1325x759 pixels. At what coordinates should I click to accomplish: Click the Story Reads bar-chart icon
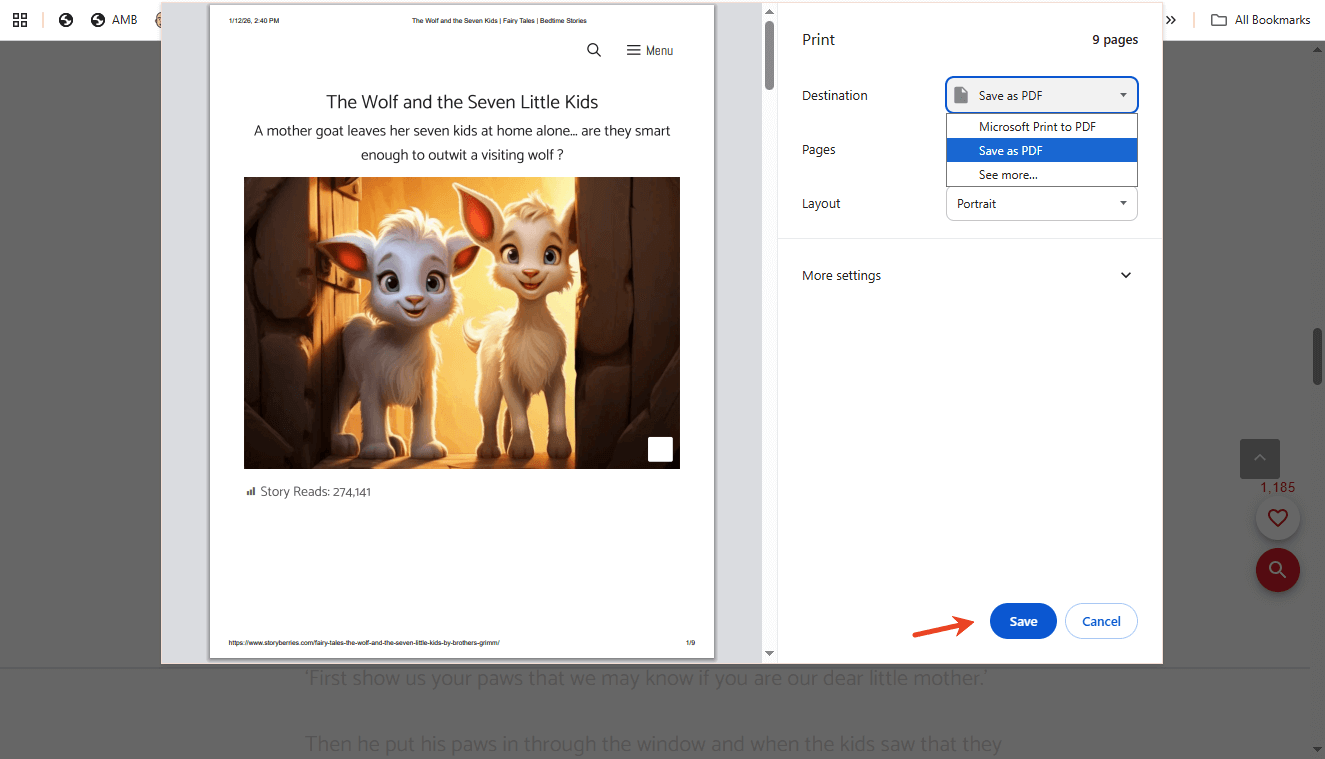pyautogui.click(x=250, y=491)
